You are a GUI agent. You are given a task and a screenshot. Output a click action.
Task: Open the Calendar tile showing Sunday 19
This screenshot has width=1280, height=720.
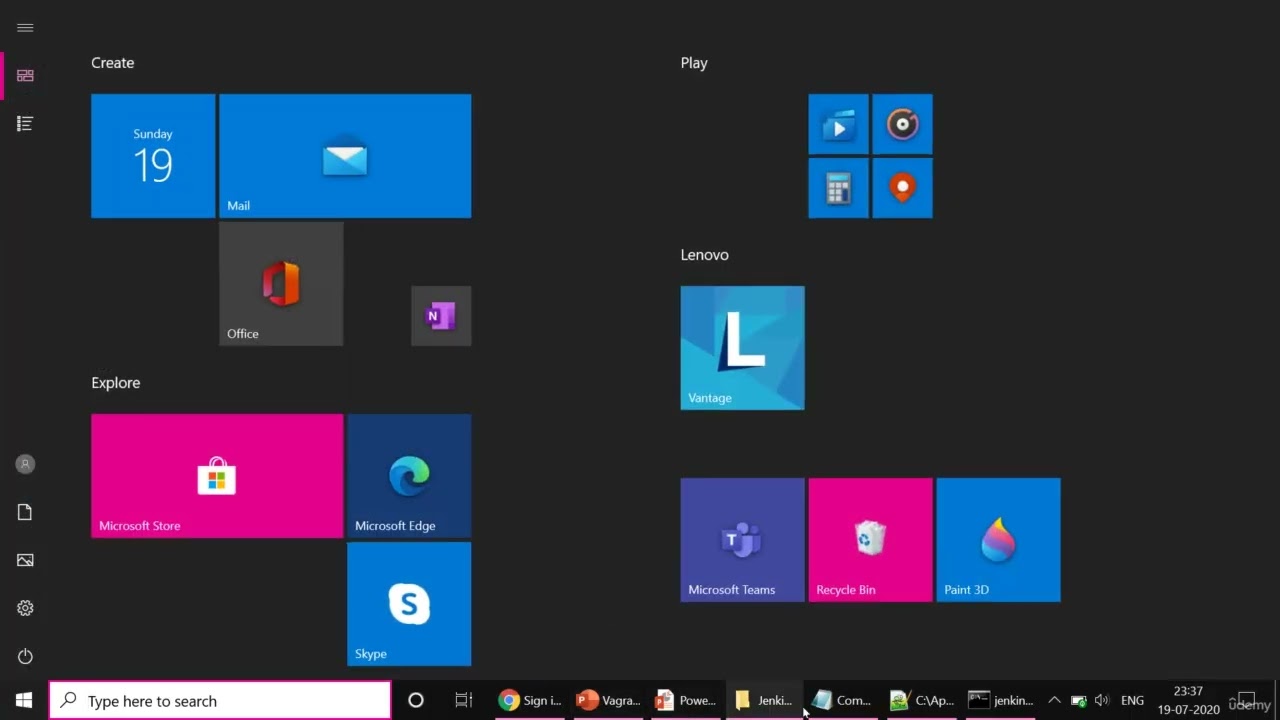[153, 156]
